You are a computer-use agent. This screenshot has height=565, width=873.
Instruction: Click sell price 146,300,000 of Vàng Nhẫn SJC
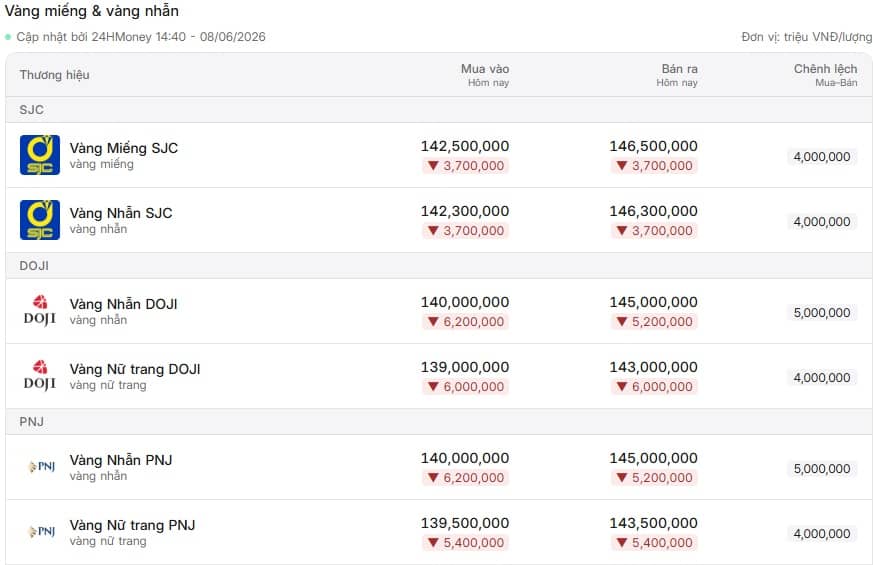654,211
